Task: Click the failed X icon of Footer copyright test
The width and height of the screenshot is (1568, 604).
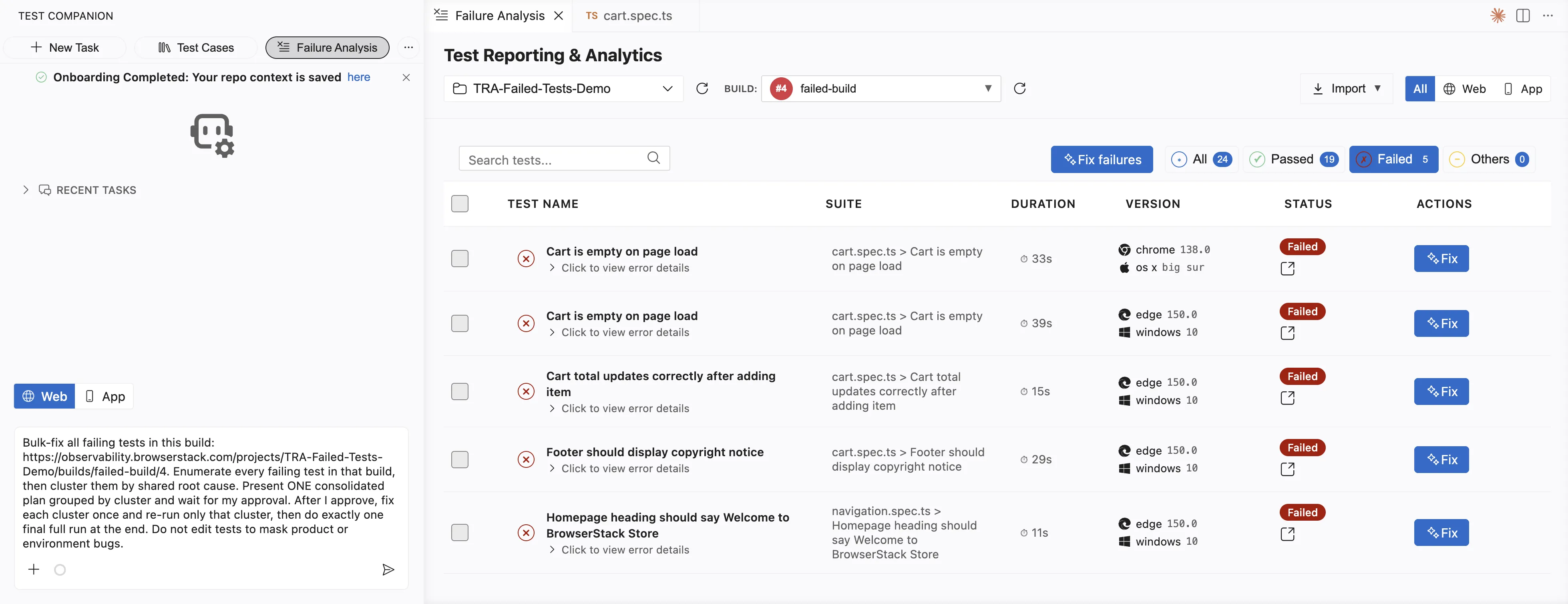Action: pos(526,459)
